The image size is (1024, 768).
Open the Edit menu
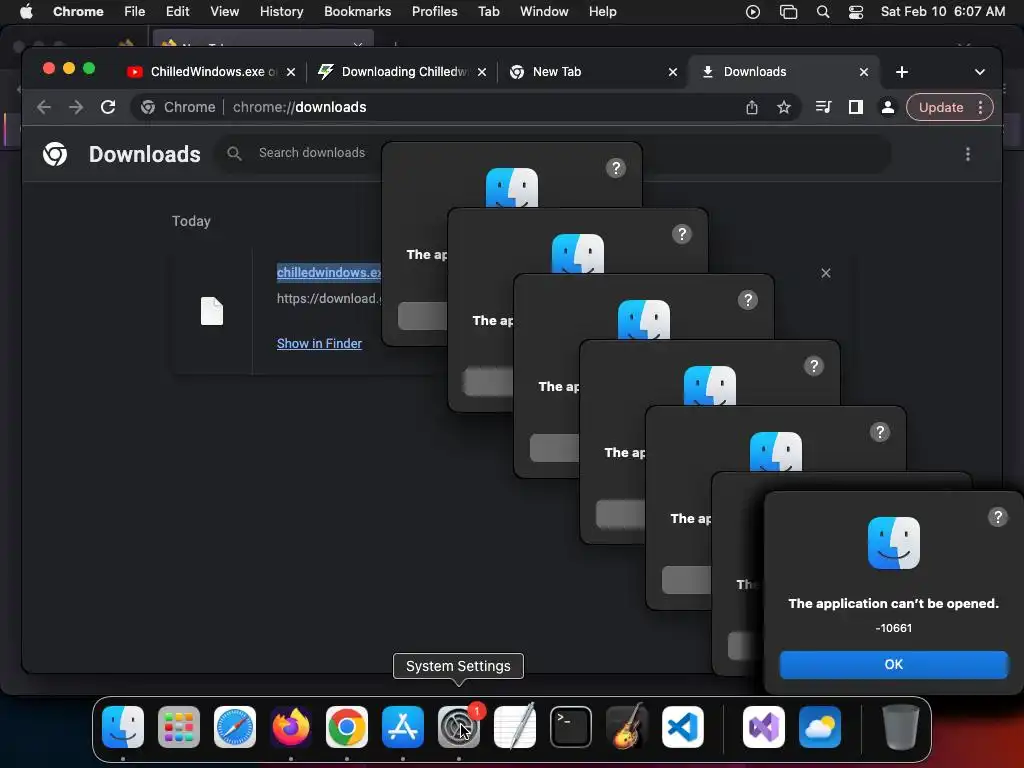[x=177, y=12]
